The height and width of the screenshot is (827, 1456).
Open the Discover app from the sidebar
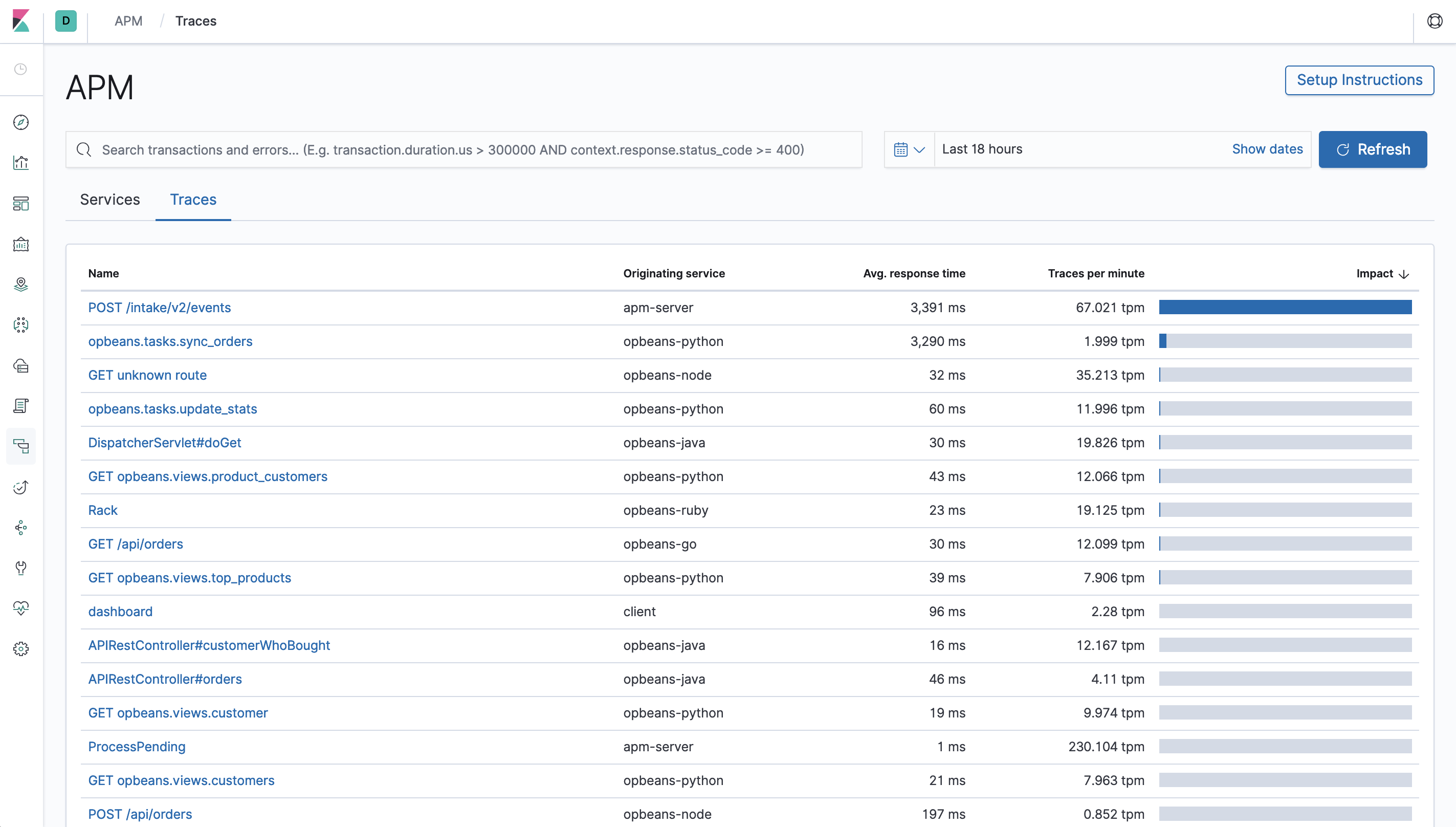coord(21,122)
